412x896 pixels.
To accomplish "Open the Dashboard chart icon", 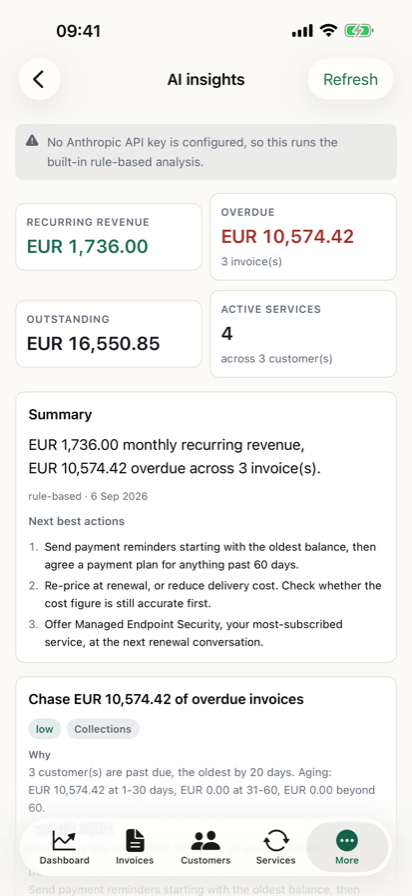I will pyautogui.click(x=64, y=841).
